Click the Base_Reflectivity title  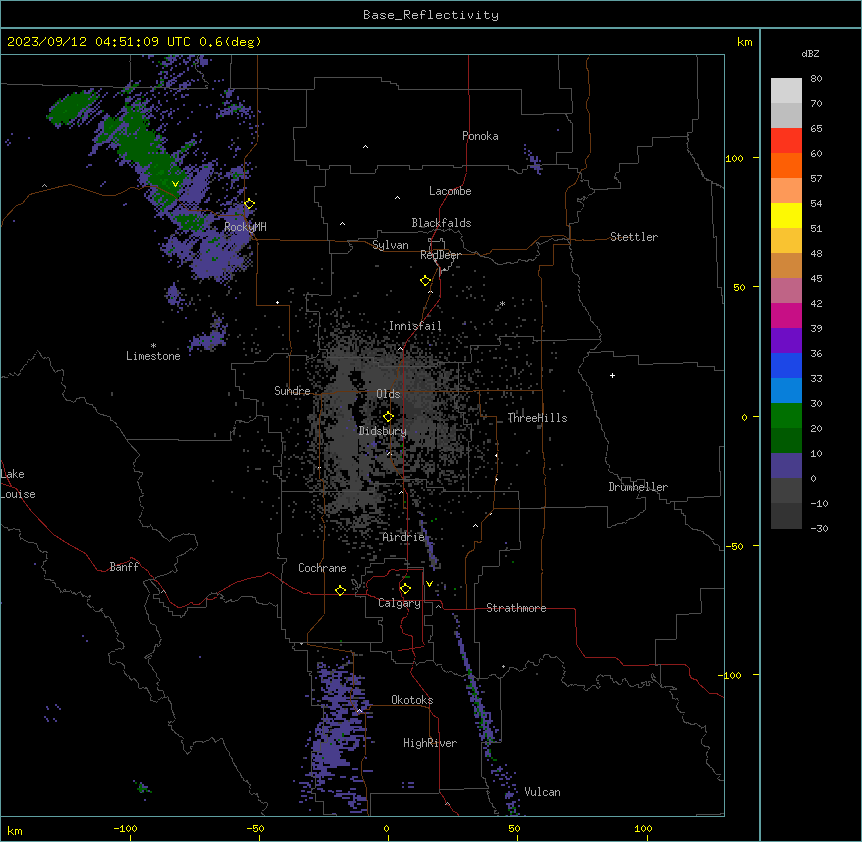[x=431, y=15]
